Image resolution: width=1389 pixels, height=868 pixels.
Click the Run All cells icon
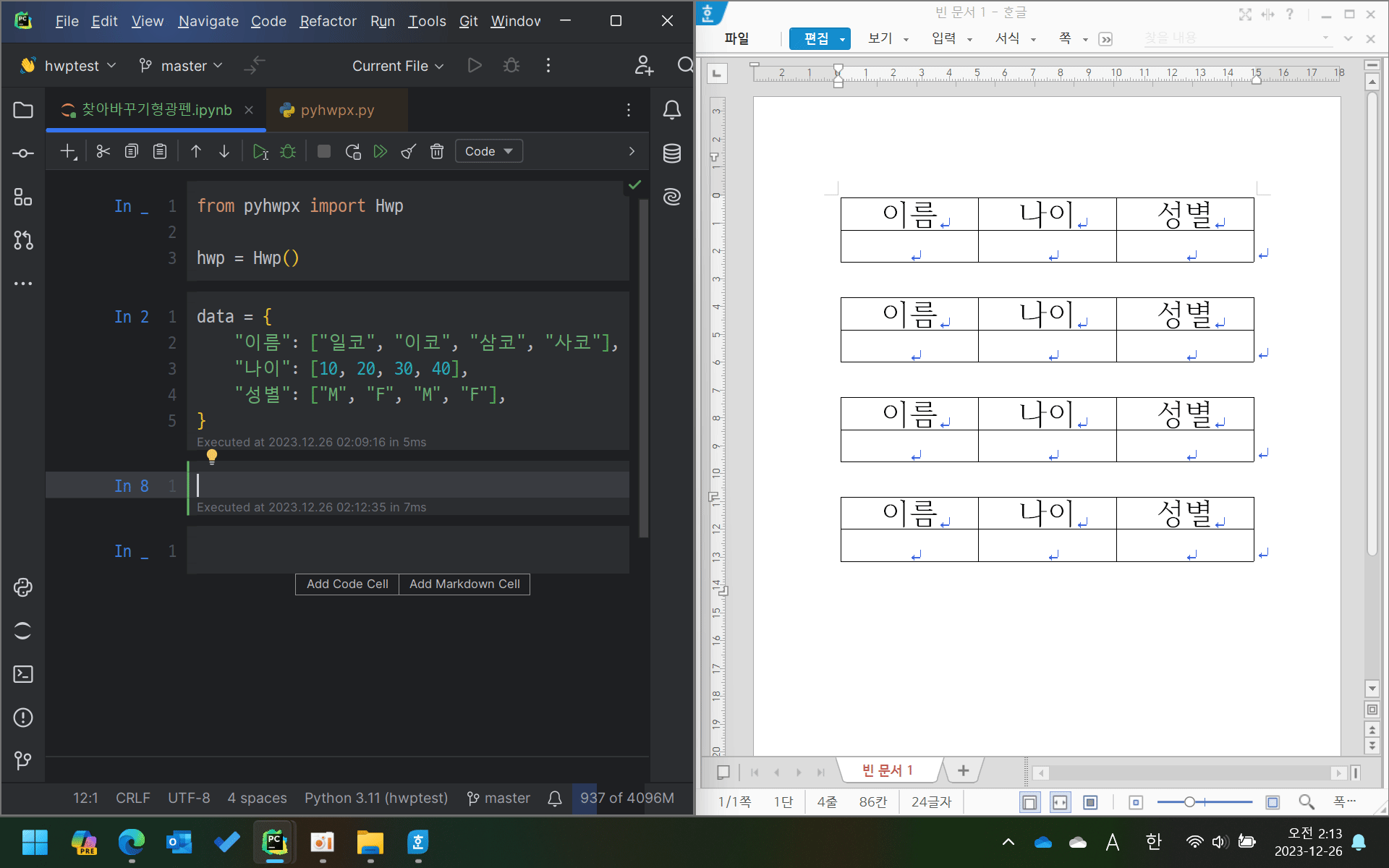[x=380, y=151]
